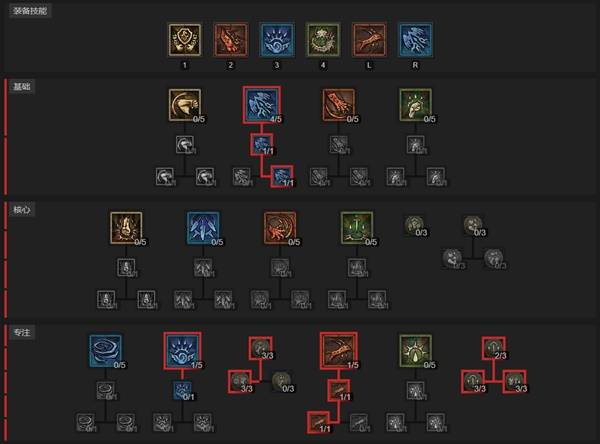Click the blue 4/5 skill in 基础 row
Viewport: 600px width, 444px height.
[262, 104]
